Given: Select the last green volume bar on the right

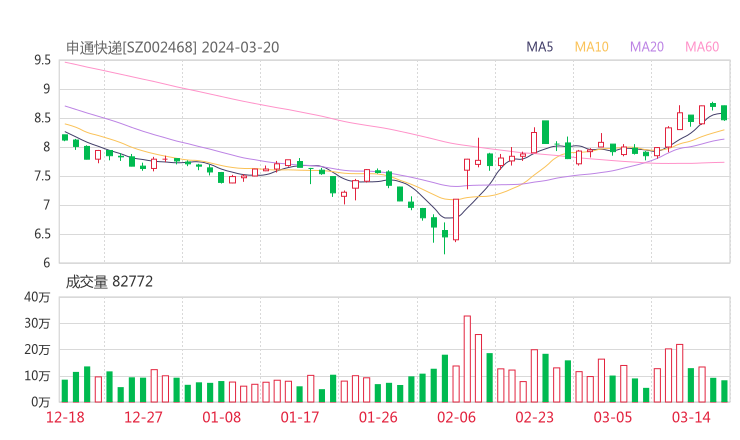Looking at the screenshot, I should (724, 391).
